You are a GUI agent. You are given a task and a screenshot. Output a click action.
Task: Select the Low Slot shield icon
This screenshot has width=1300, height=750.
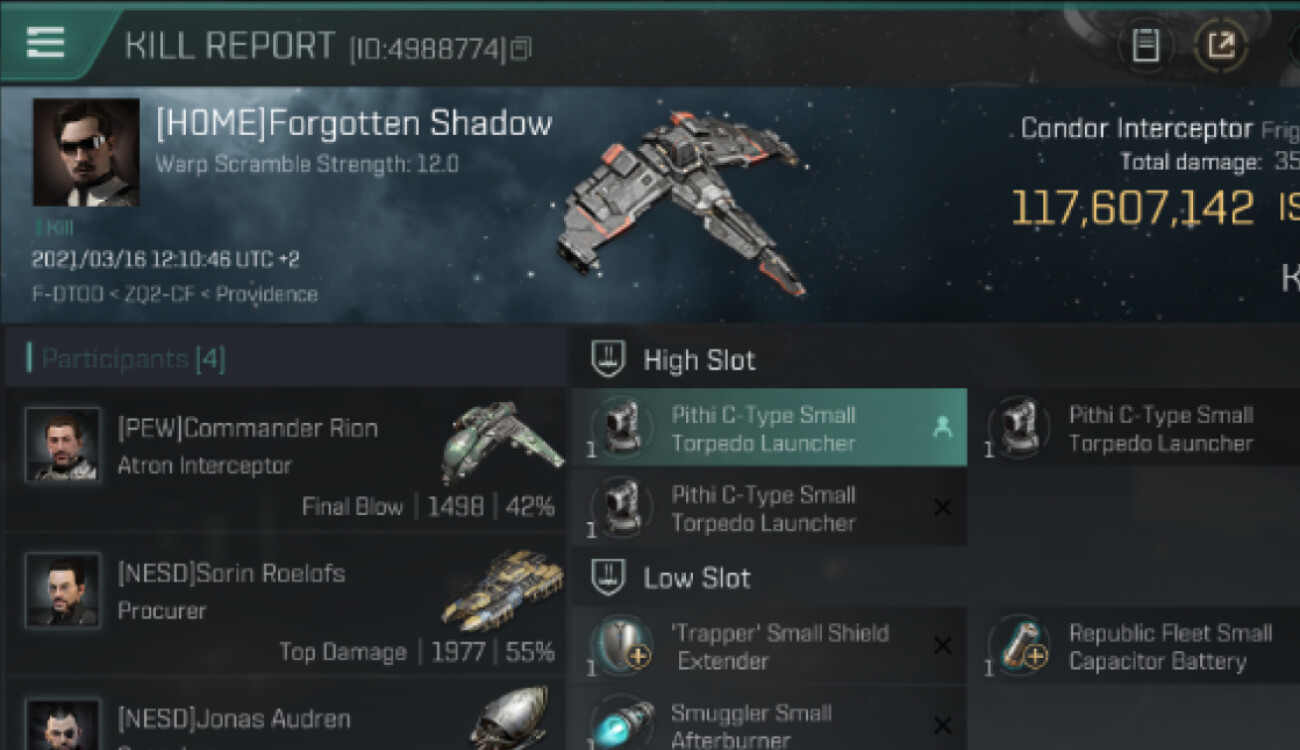pos(607,577)
